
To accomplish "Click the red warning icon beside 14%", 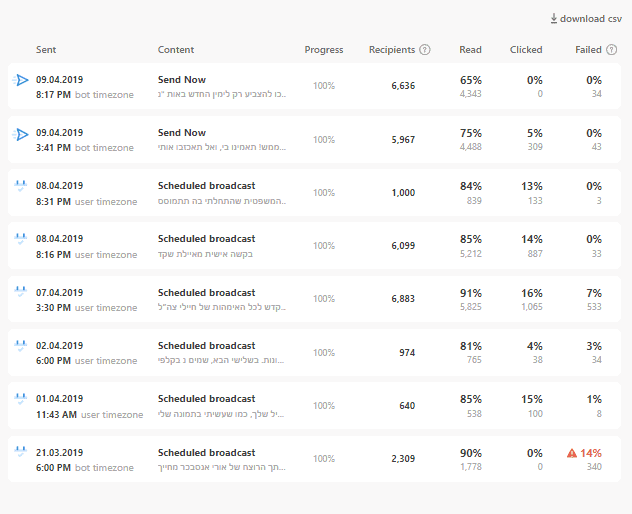I will (571, 453).
